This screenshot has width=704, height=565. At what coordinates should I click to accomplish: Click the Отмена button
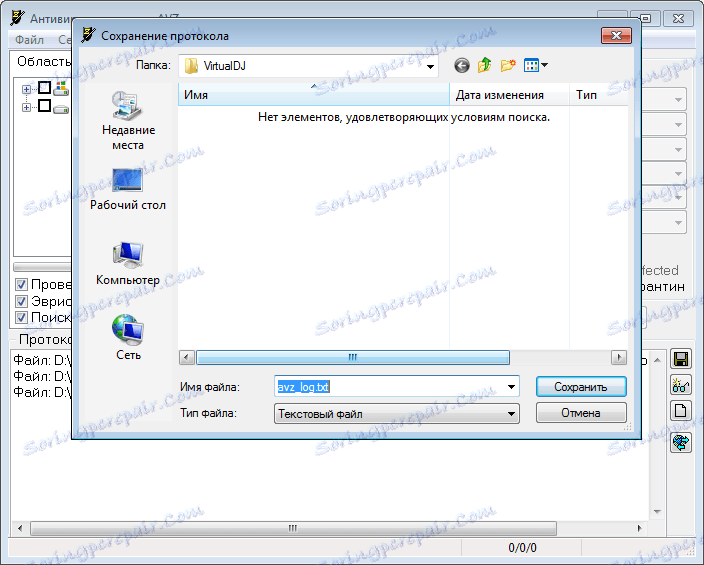pos(581,413)
